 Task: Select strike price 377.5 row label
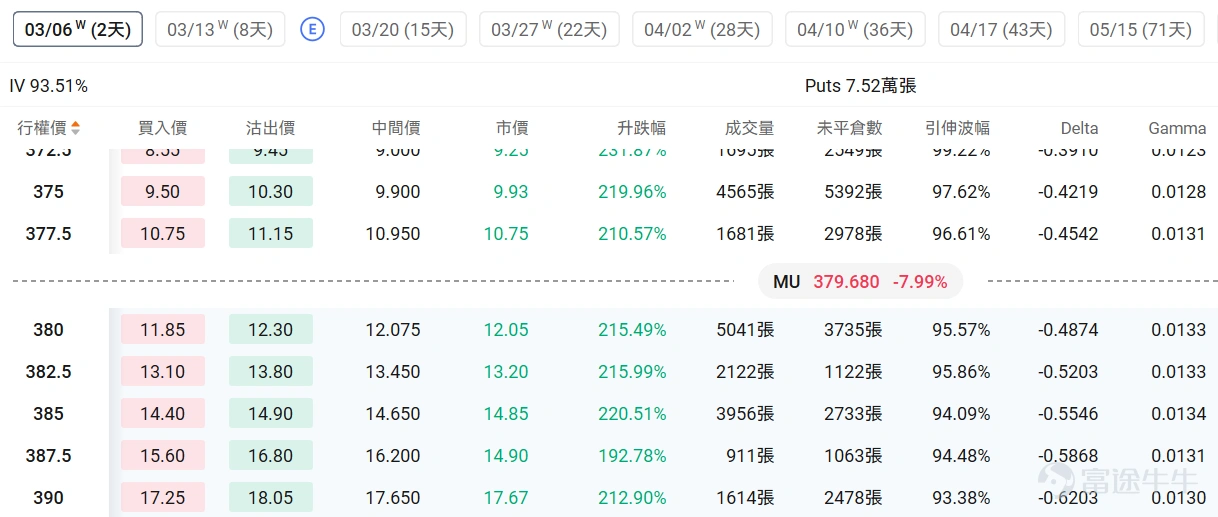coord(48,234)
